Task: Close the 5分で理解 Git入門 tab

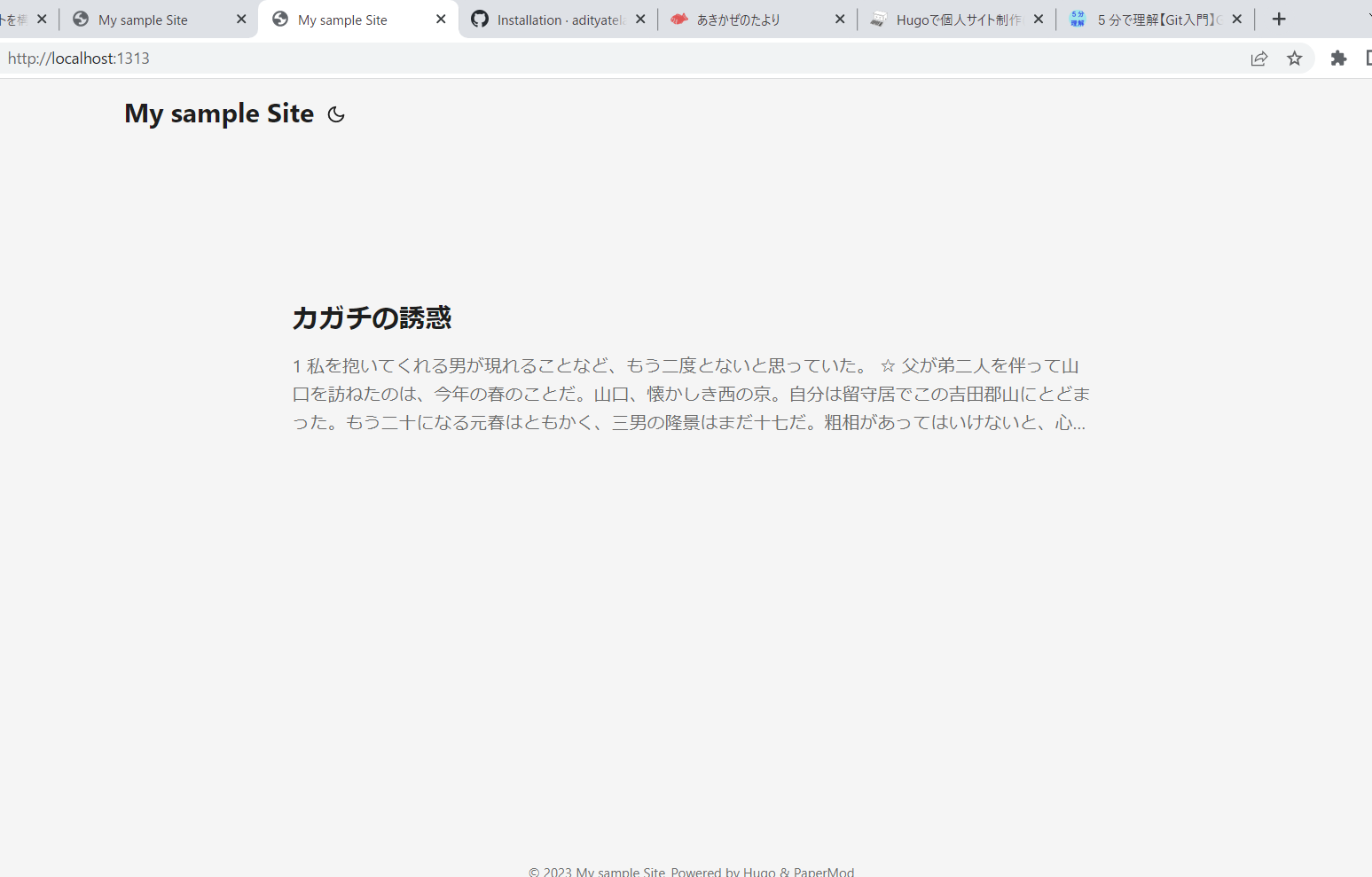Action: 1237,20
